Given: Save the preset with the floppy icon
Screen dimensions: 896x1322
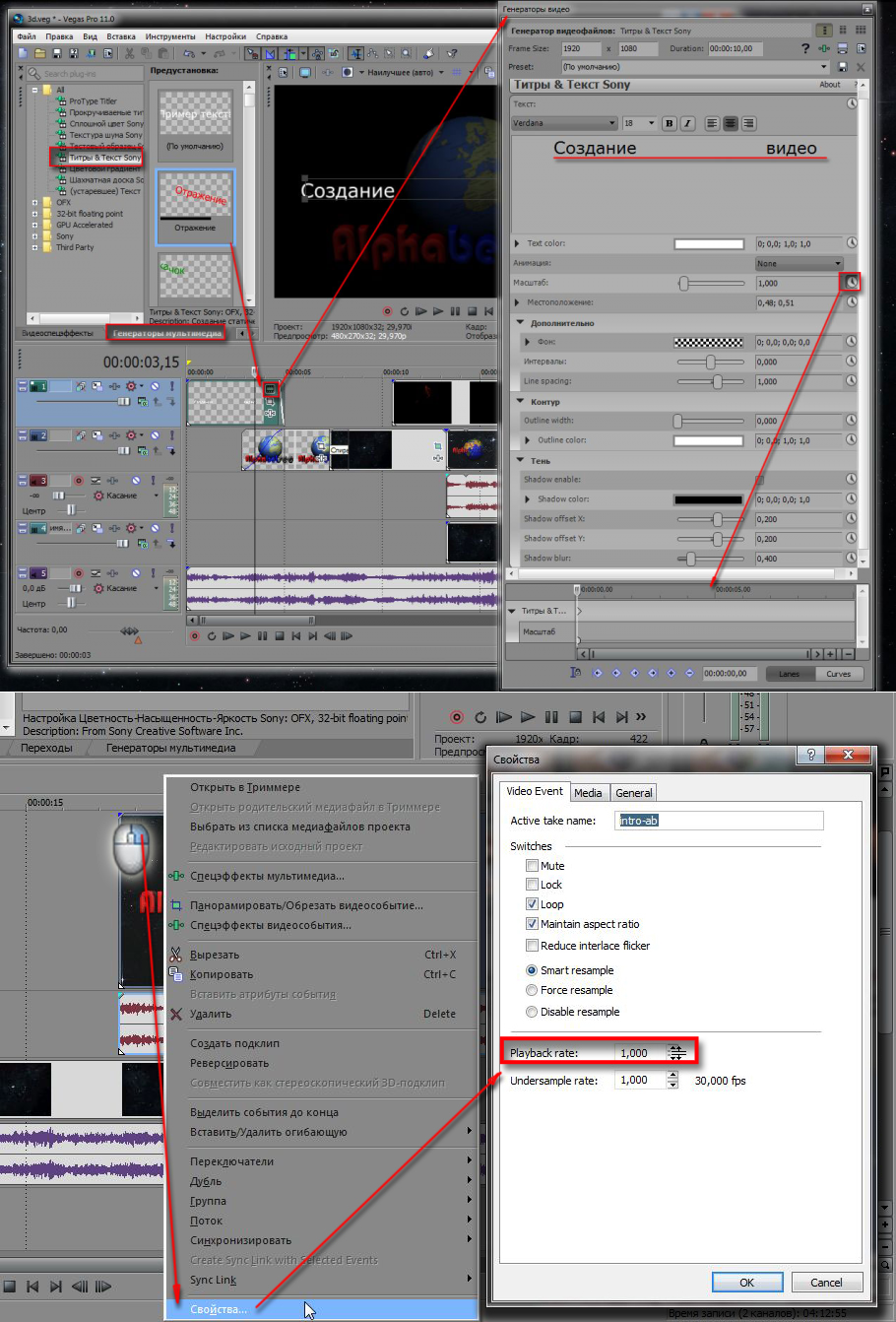Looking at the screenshot, I should 842,67.
